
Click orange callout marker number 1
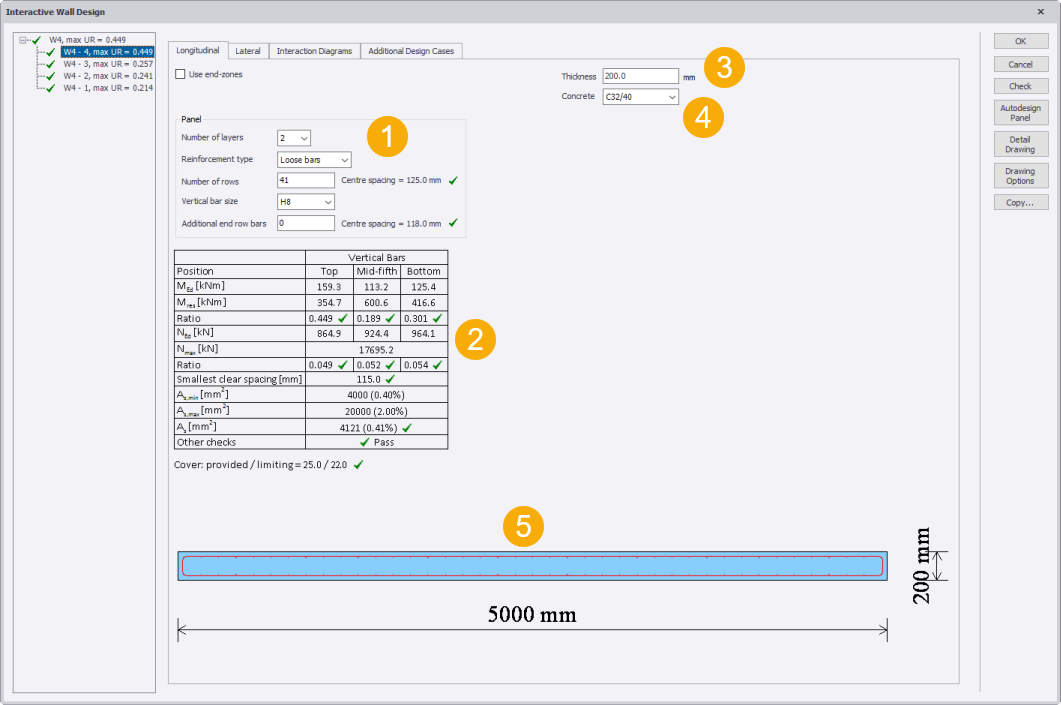(387, 137)
